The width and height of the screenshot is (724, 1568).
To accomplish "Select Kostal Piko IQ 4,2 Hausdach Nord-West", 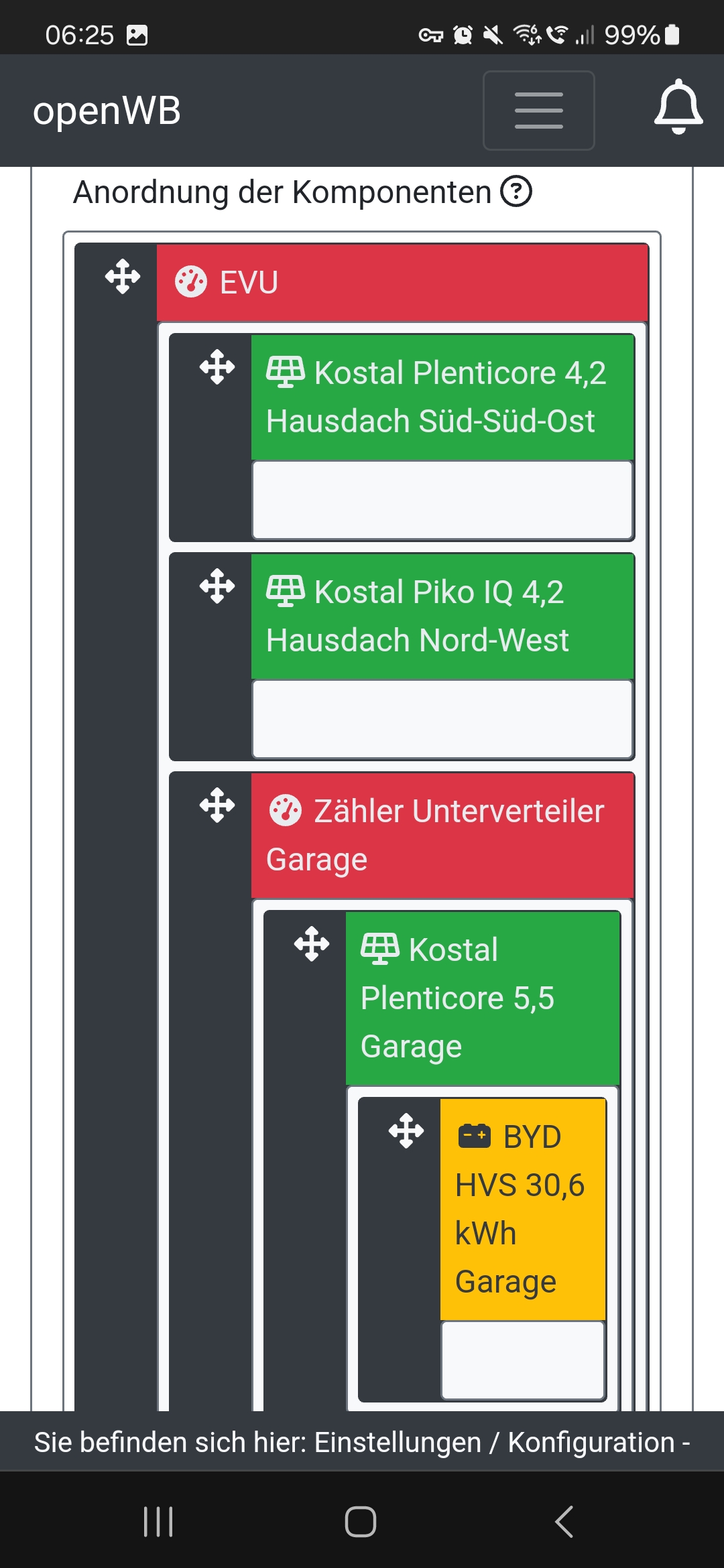I will pyautogui.click(x=442, y=616).
